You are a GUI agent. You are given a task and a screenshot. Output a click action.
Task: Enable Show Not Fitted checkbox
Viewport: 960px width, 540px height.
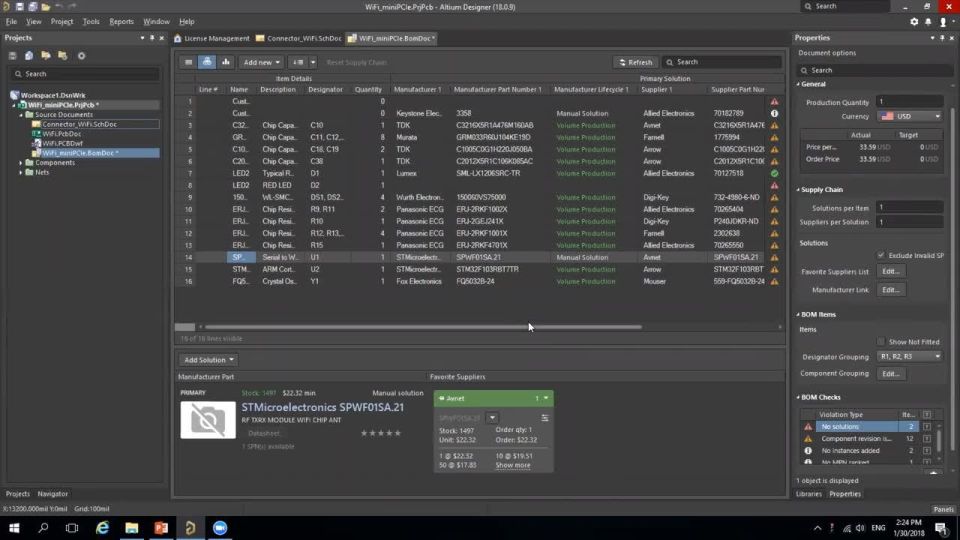pyautogui.click(x=880, y=342)
